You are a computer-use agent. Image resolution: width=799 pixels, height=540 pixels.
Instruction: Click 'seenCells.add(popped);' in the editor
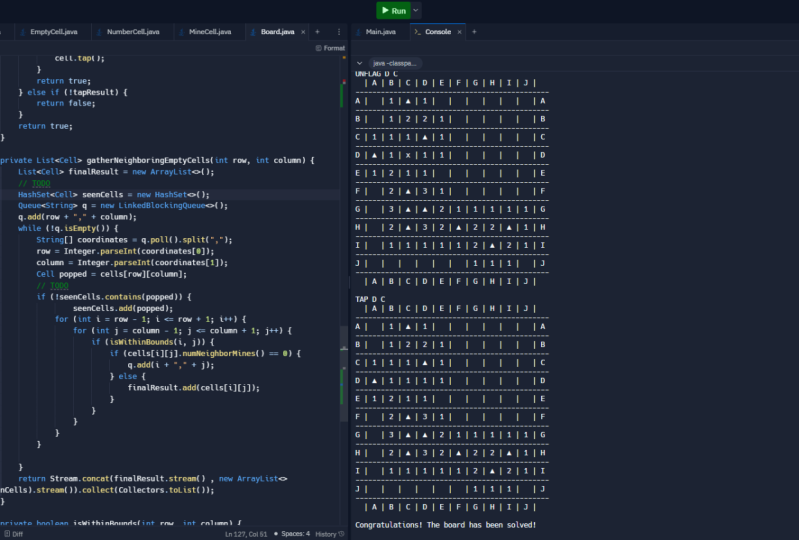pyautogui.click(x=123, y=308)
